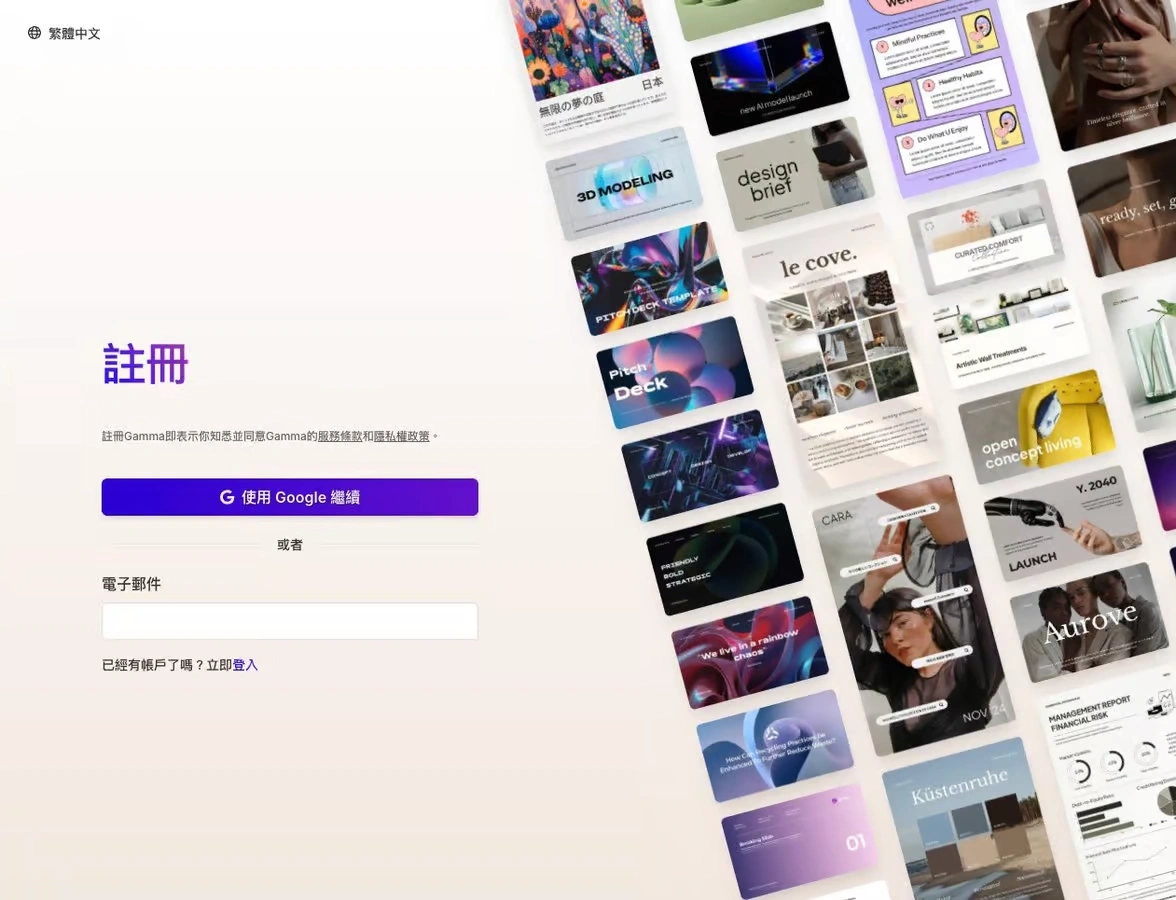Open the 隱私權政策 link
This screenshot has width=1176, height=900.
coord(401,436)
